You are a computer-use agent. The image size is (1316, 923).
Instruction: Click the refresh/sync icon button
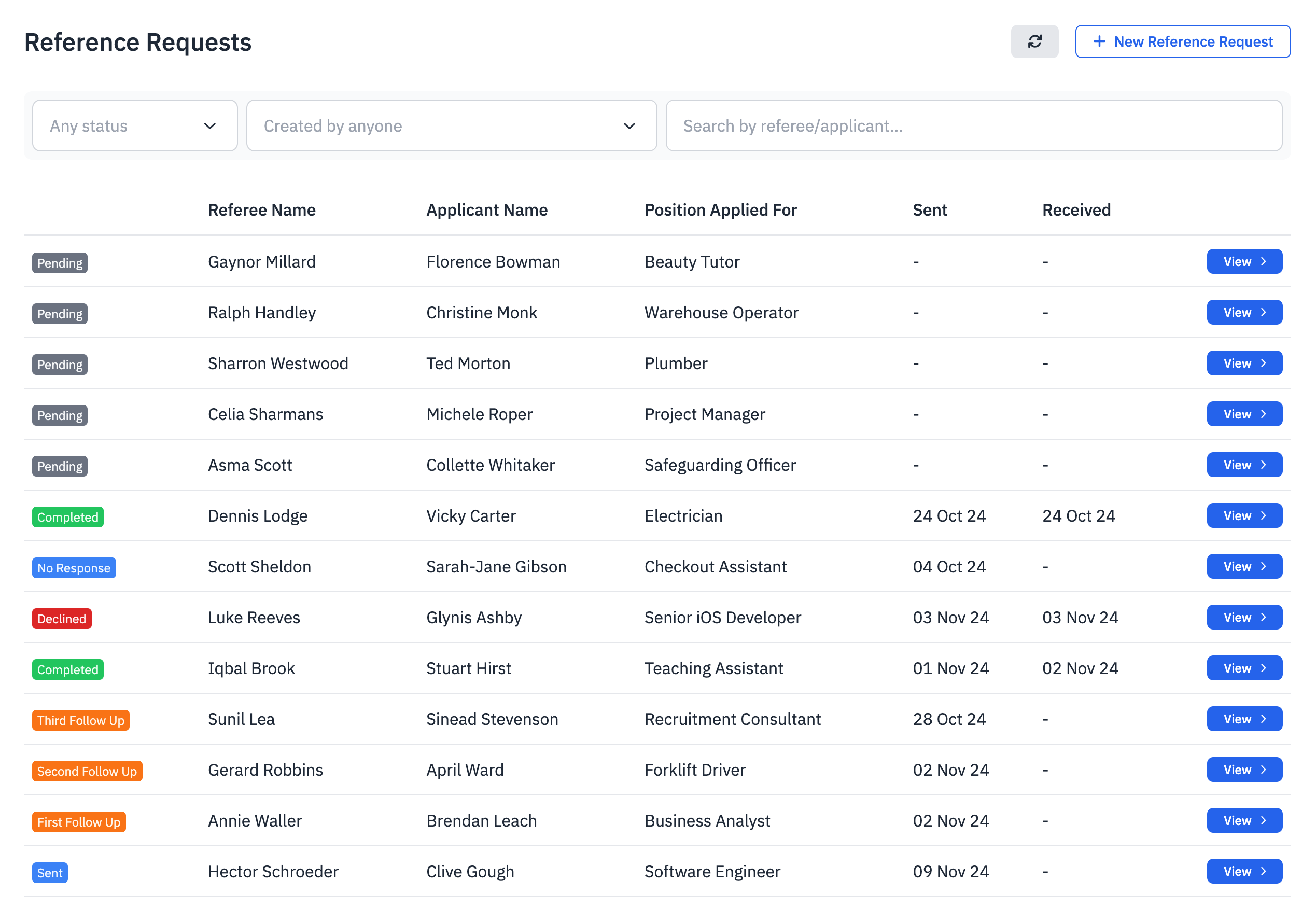(1035, 42)
